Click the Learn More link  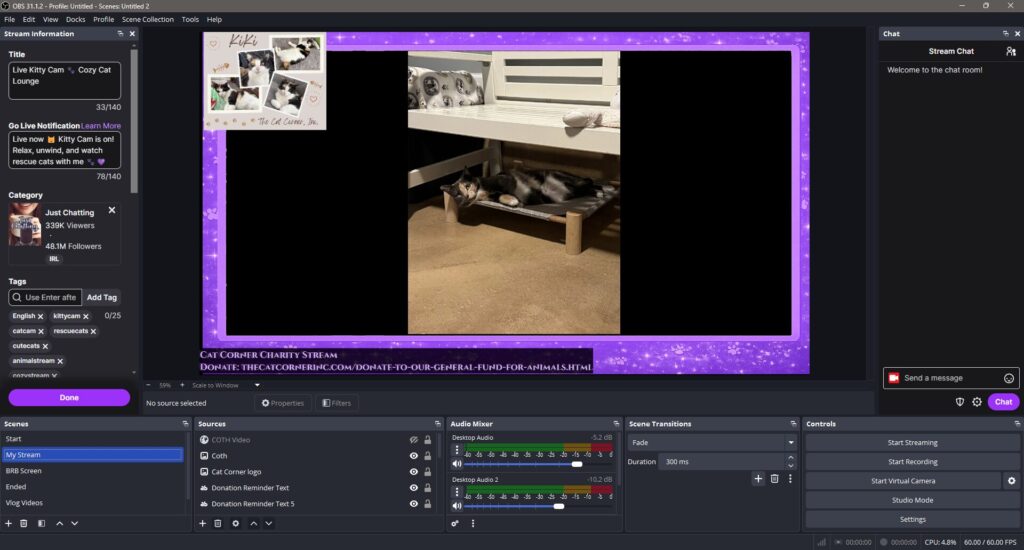[101, 126]
